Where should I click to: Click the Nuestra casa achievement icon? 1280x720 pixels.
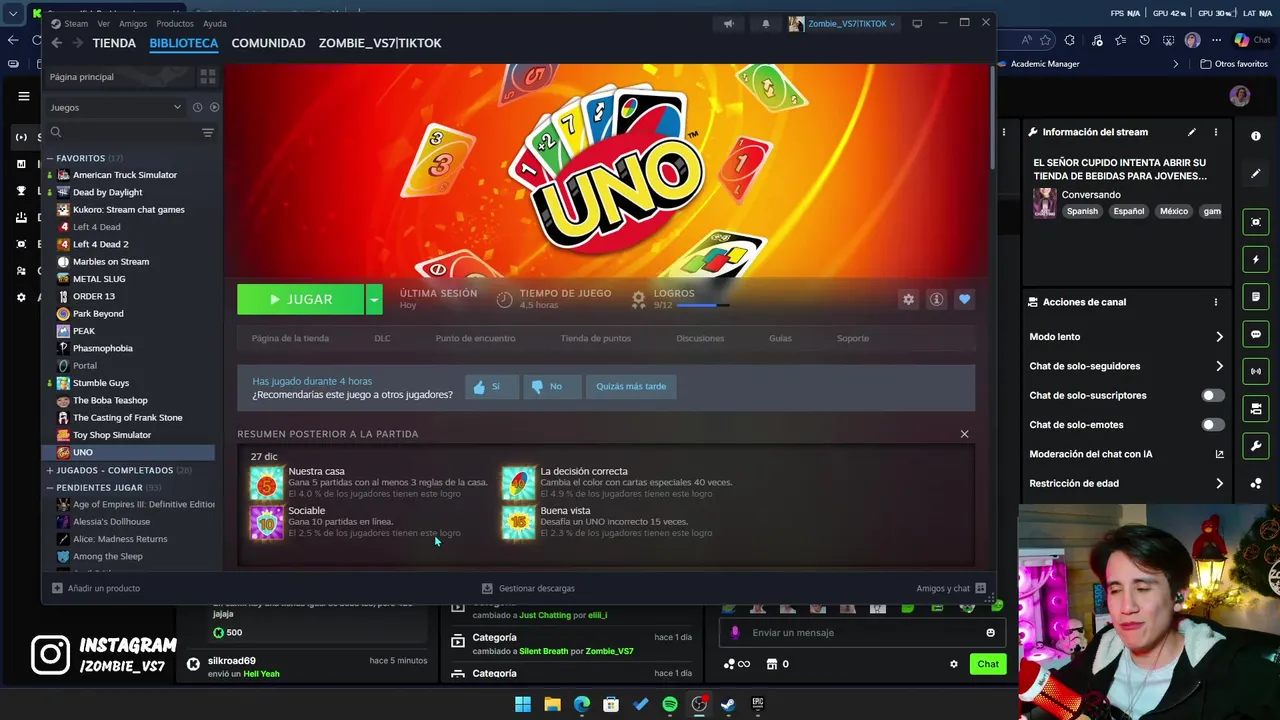pos(266,483)
